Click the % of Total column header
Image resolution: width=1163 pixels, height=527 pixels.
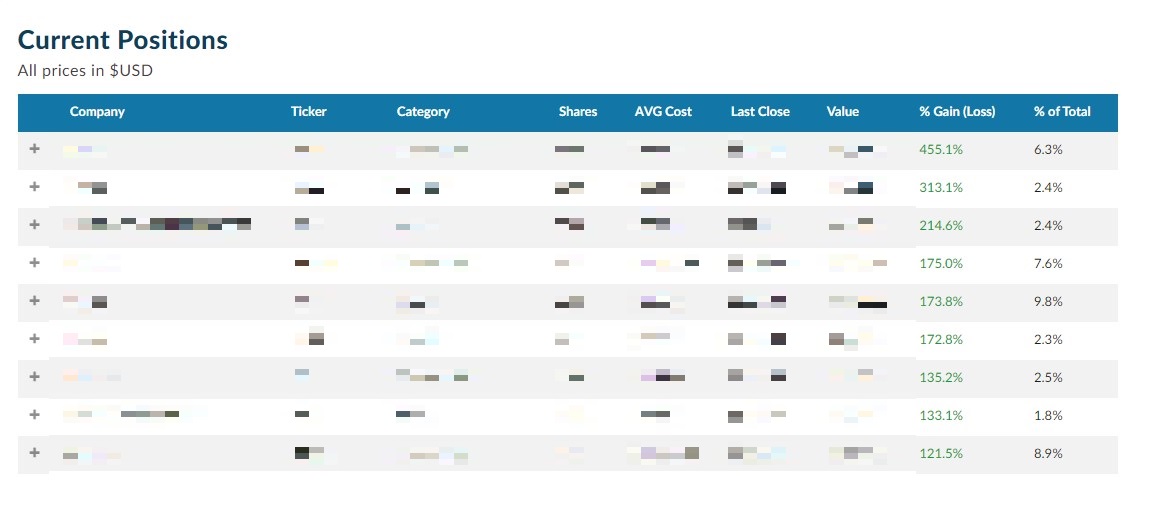click(x=1062, y=112)
